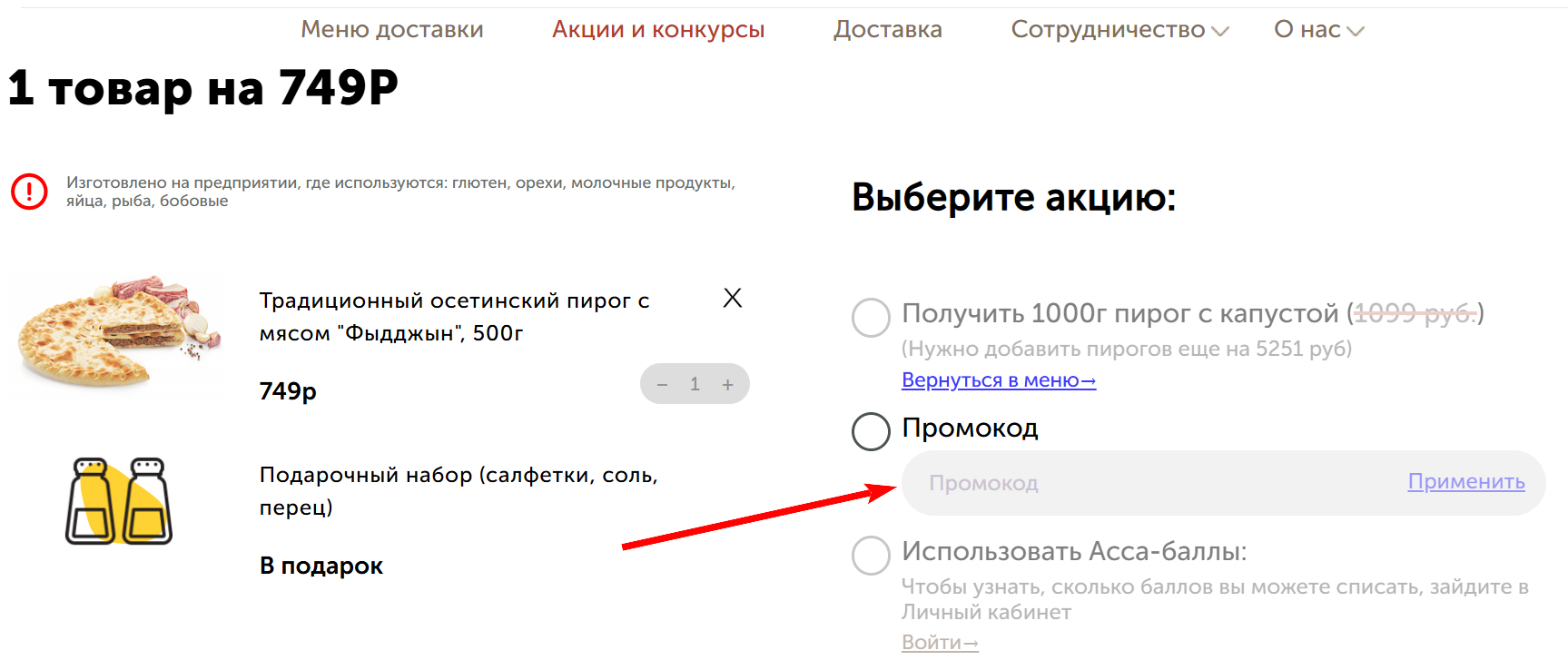
Task: Click the minus icon to decrease pie quantity
Action: (x=663, y=384)
